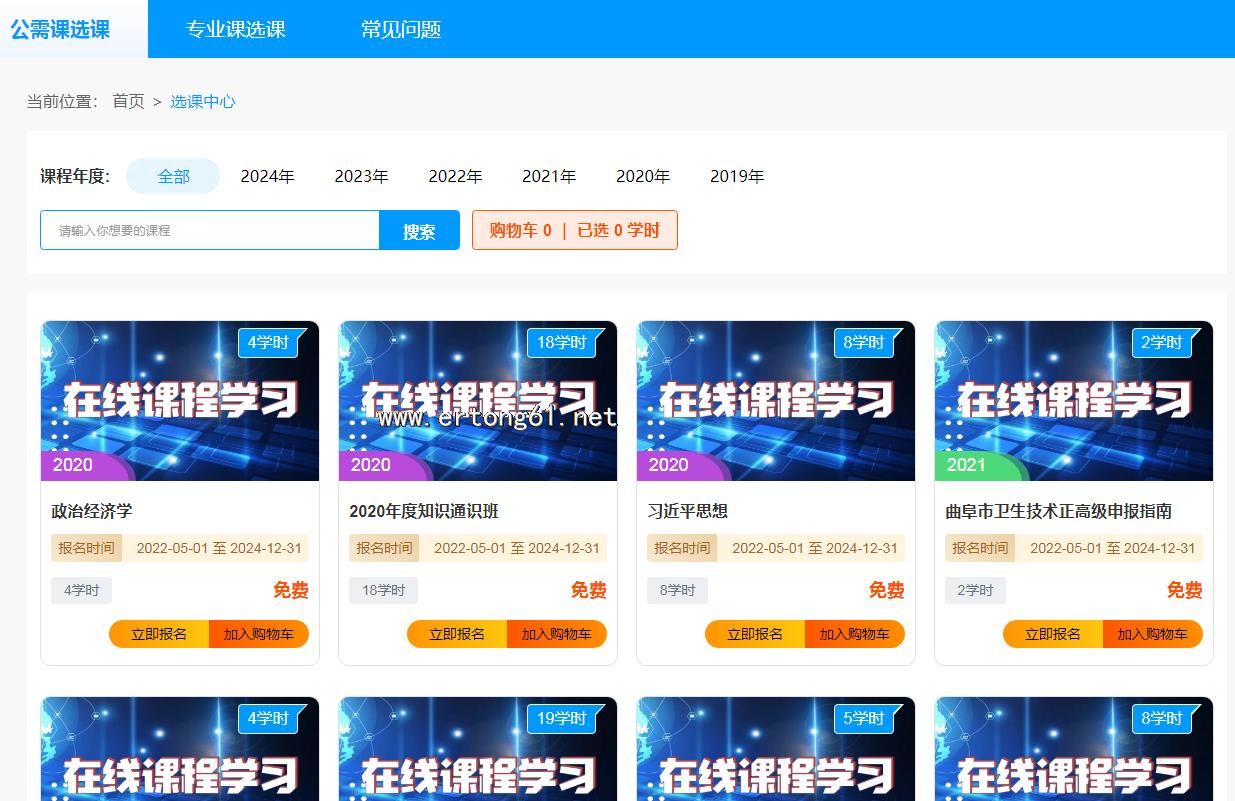Select the 全部 year filter

173,176
